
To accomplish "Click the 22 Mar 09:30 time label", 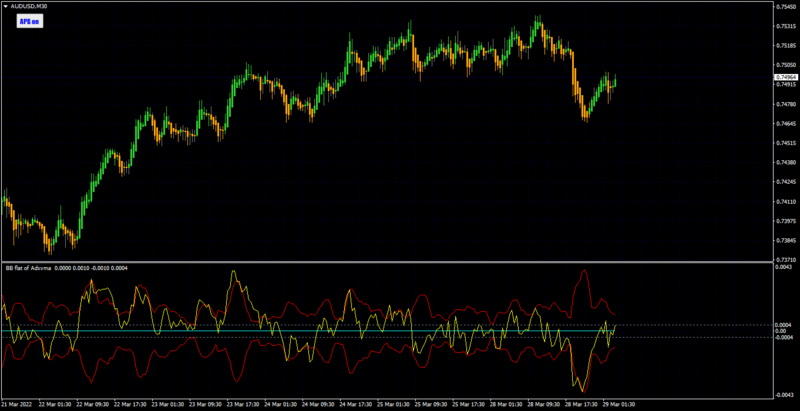I will [x=92, y=403].
